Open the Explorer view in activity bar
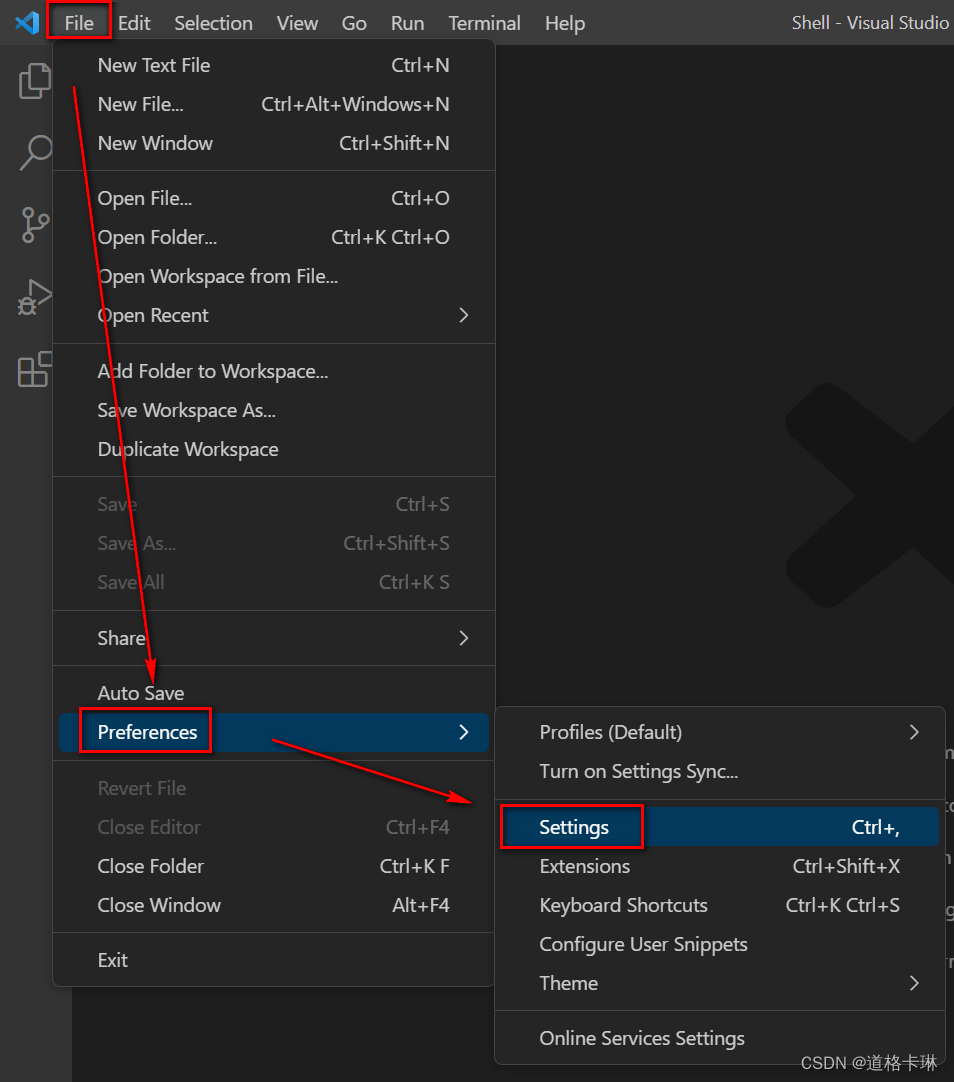954x1082 pixels. pyautogui.click(x=34, y=81)
